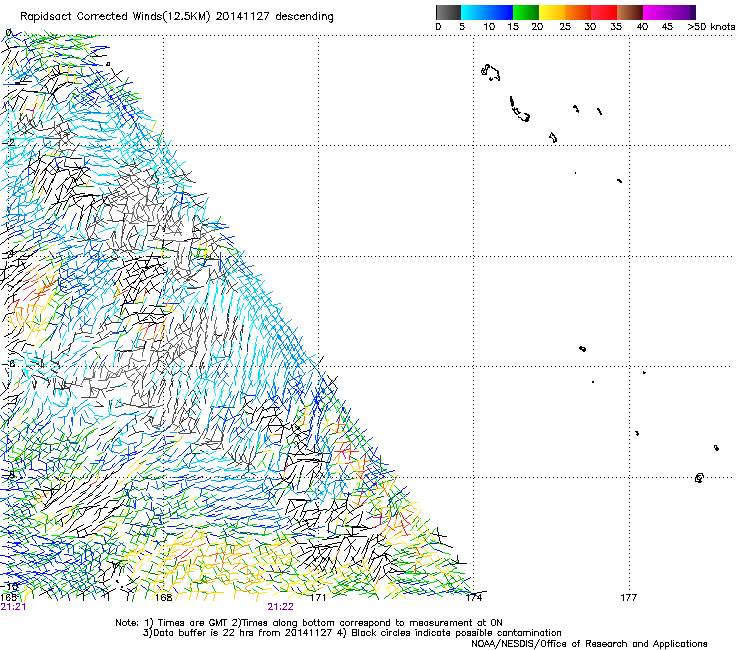Click the 'NOAA/NESDIS/Office of Research and Applications' credit
740x650 pixels.
point(589,644)
